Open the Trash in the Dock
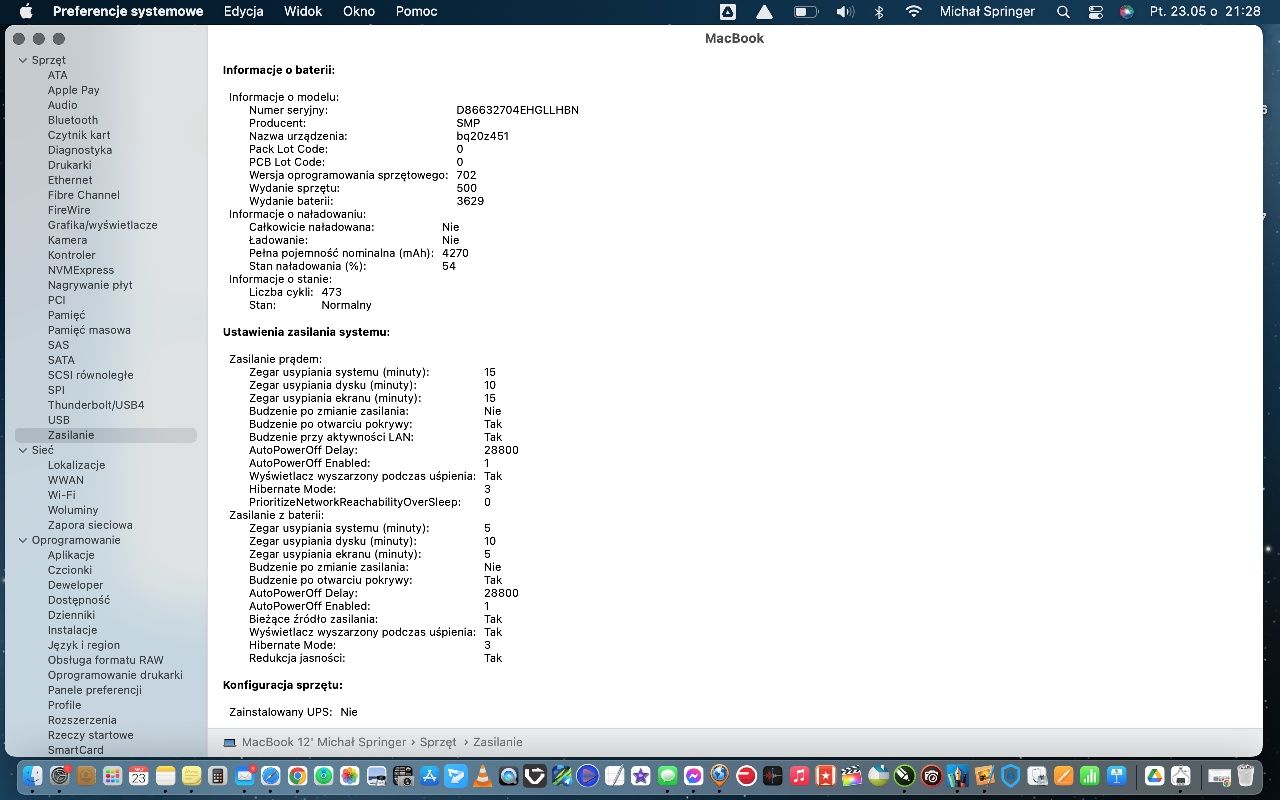Image resolution: width=1280 pixels, height=800 pixels. 1246,776
